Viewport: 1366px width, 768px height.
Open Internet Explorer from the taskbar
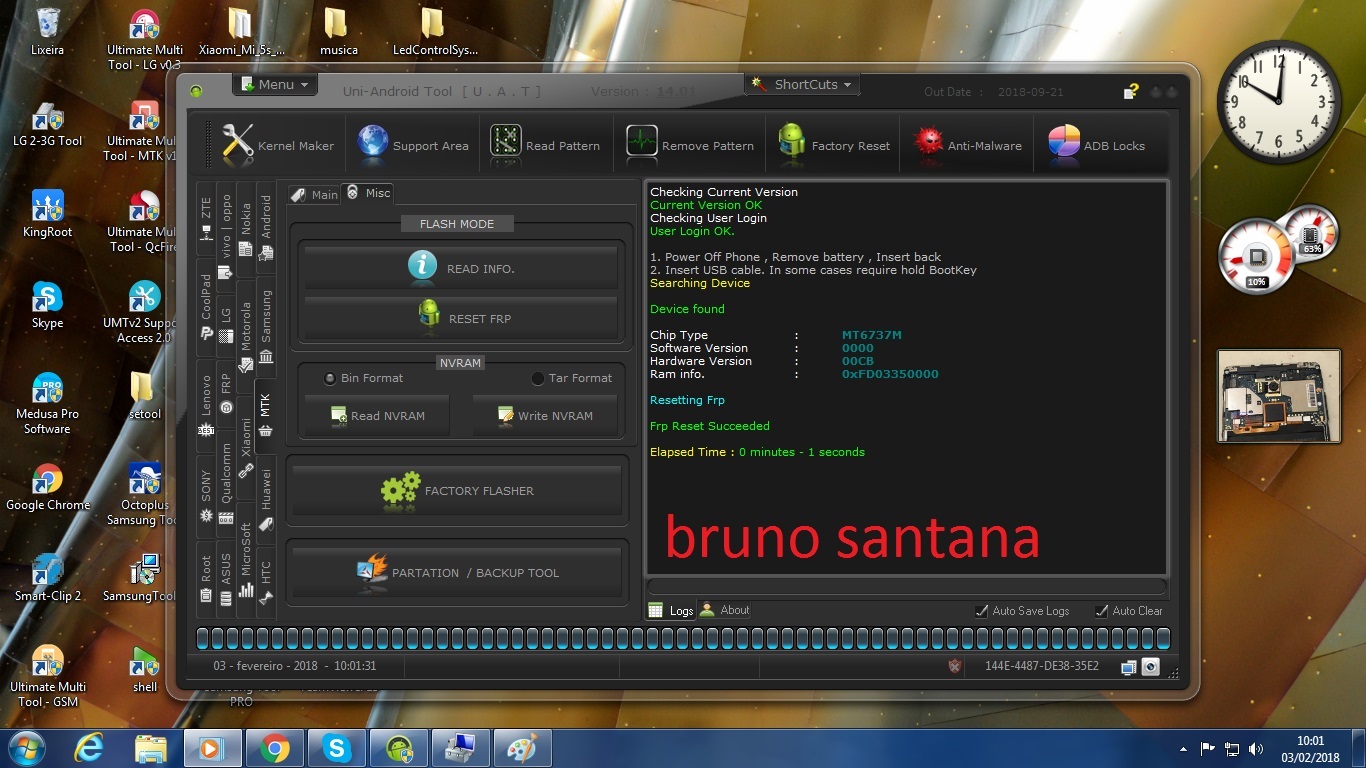point(90,748)
